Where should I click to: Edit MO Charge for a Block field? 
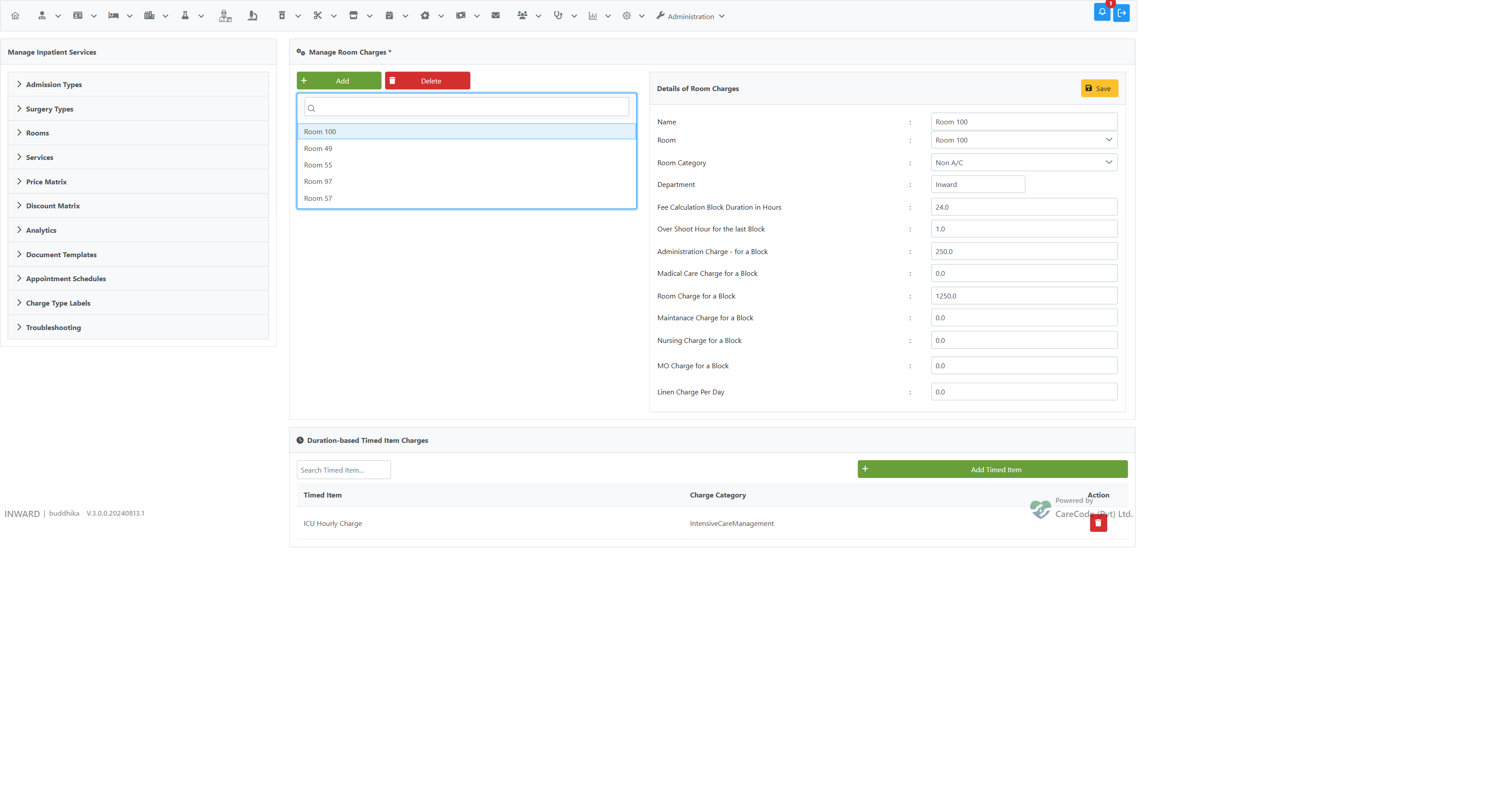1024,366
